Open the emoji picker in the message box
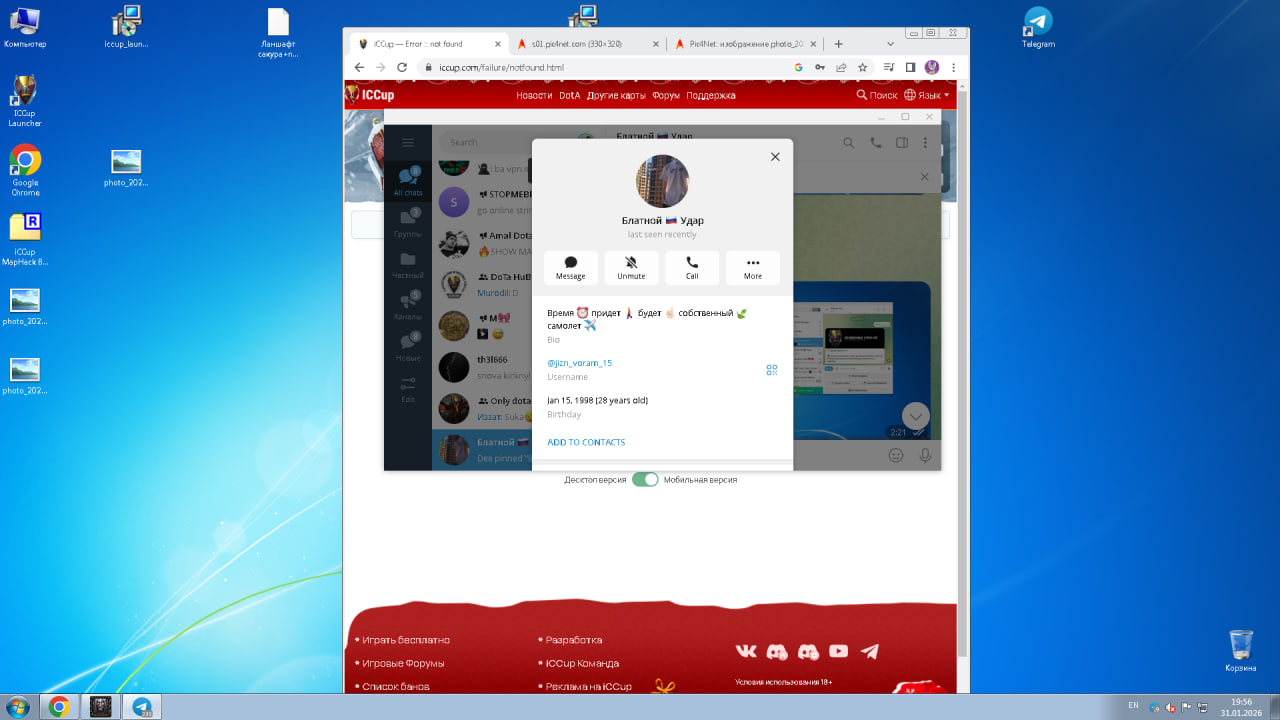 point(896,455)
